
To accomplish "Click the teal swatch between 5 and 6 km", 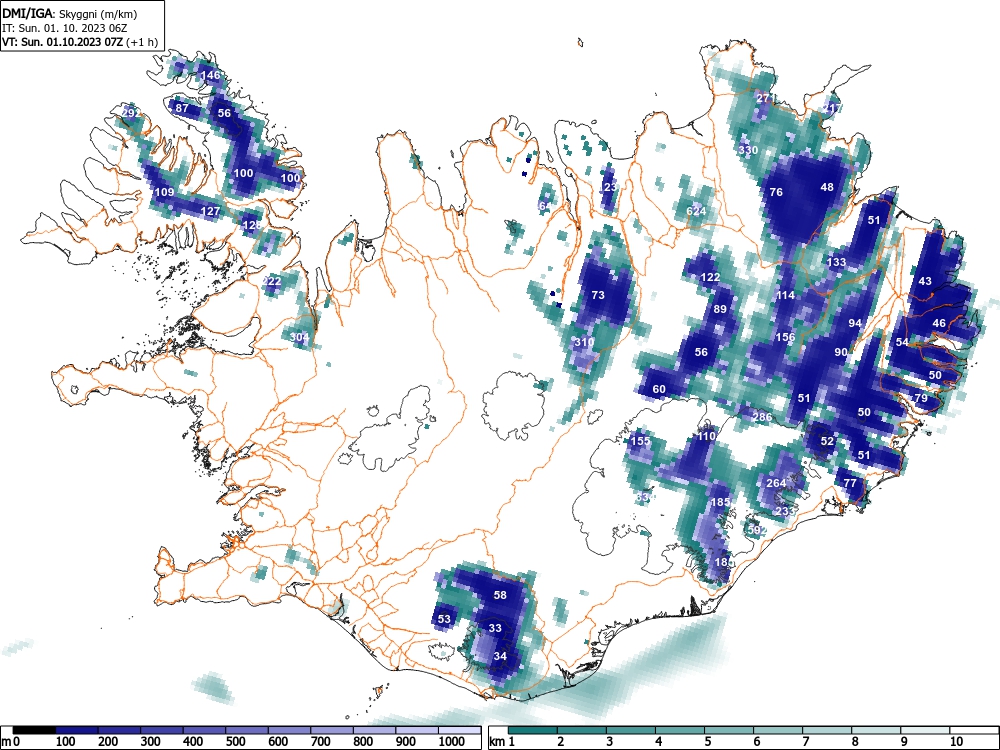I will coord(729,730).
